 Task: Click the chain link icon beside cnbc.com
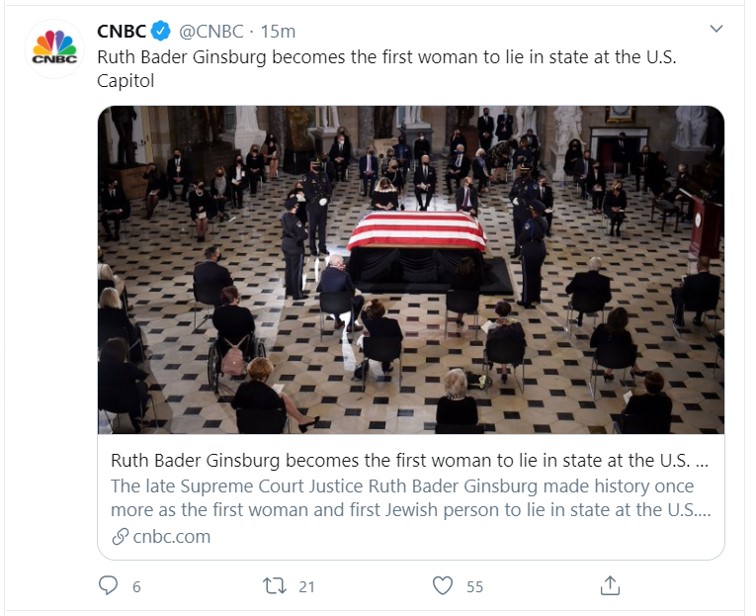120,536
